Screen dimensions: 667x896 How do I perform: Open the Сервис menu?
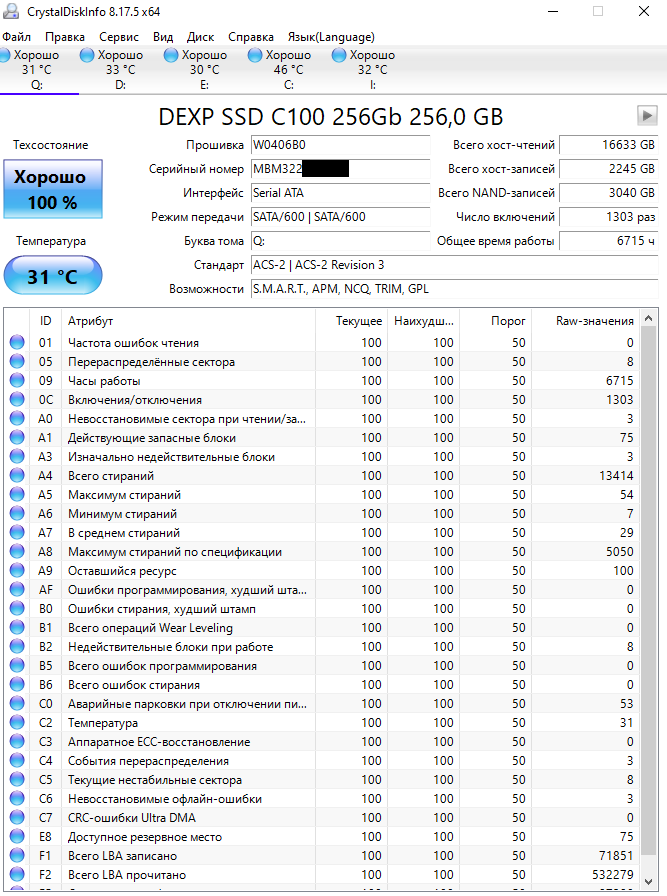click(119, 37)
